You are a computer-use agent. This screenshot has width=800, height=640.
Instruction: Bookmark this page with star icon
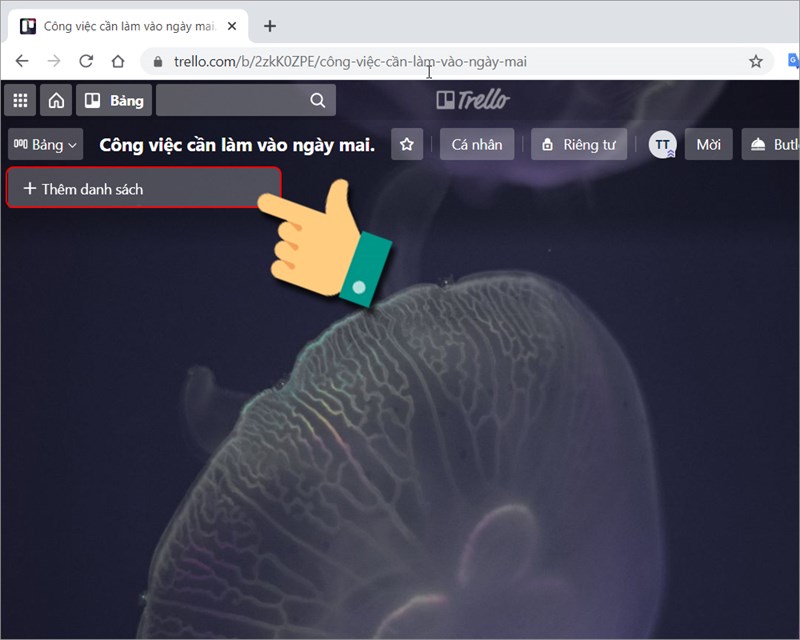(x=756, y=61)
